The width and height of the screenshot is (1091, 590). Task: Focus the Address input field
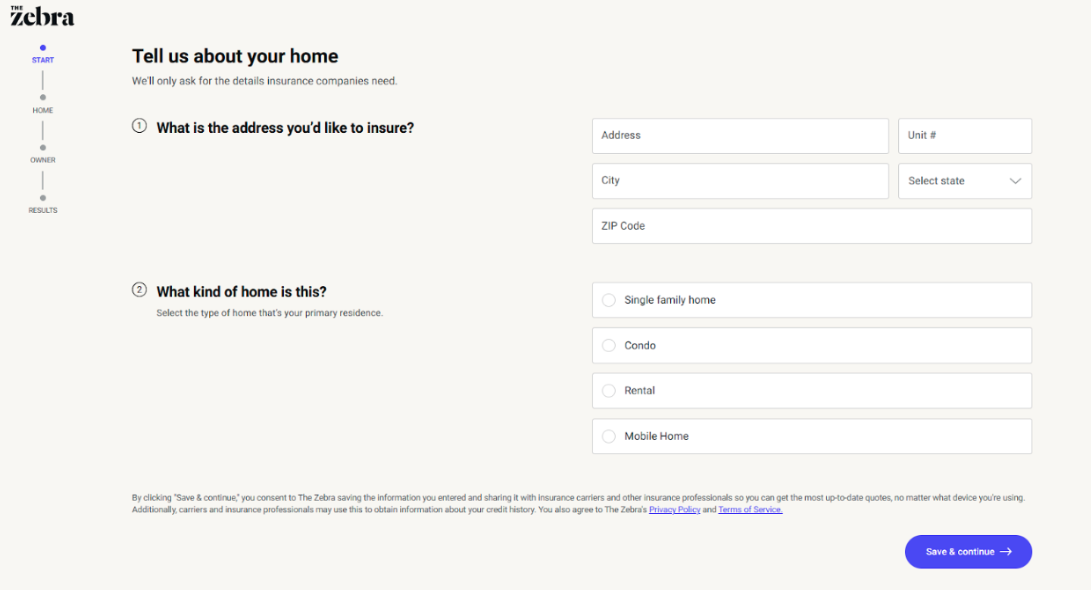[740, 136]
